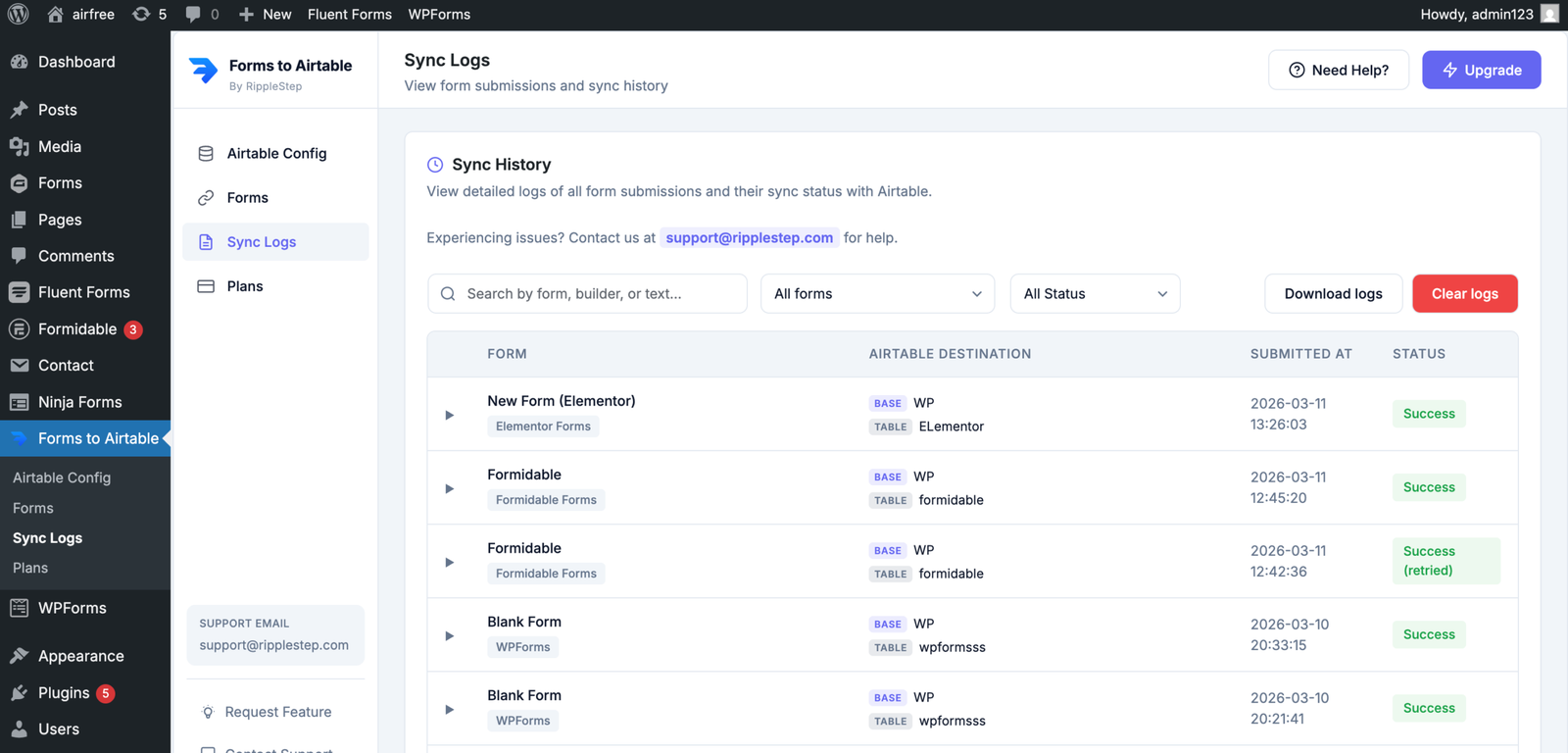Open the All forms dropdown
This screenshot has height=753, width=1568.
pos(877,294)
